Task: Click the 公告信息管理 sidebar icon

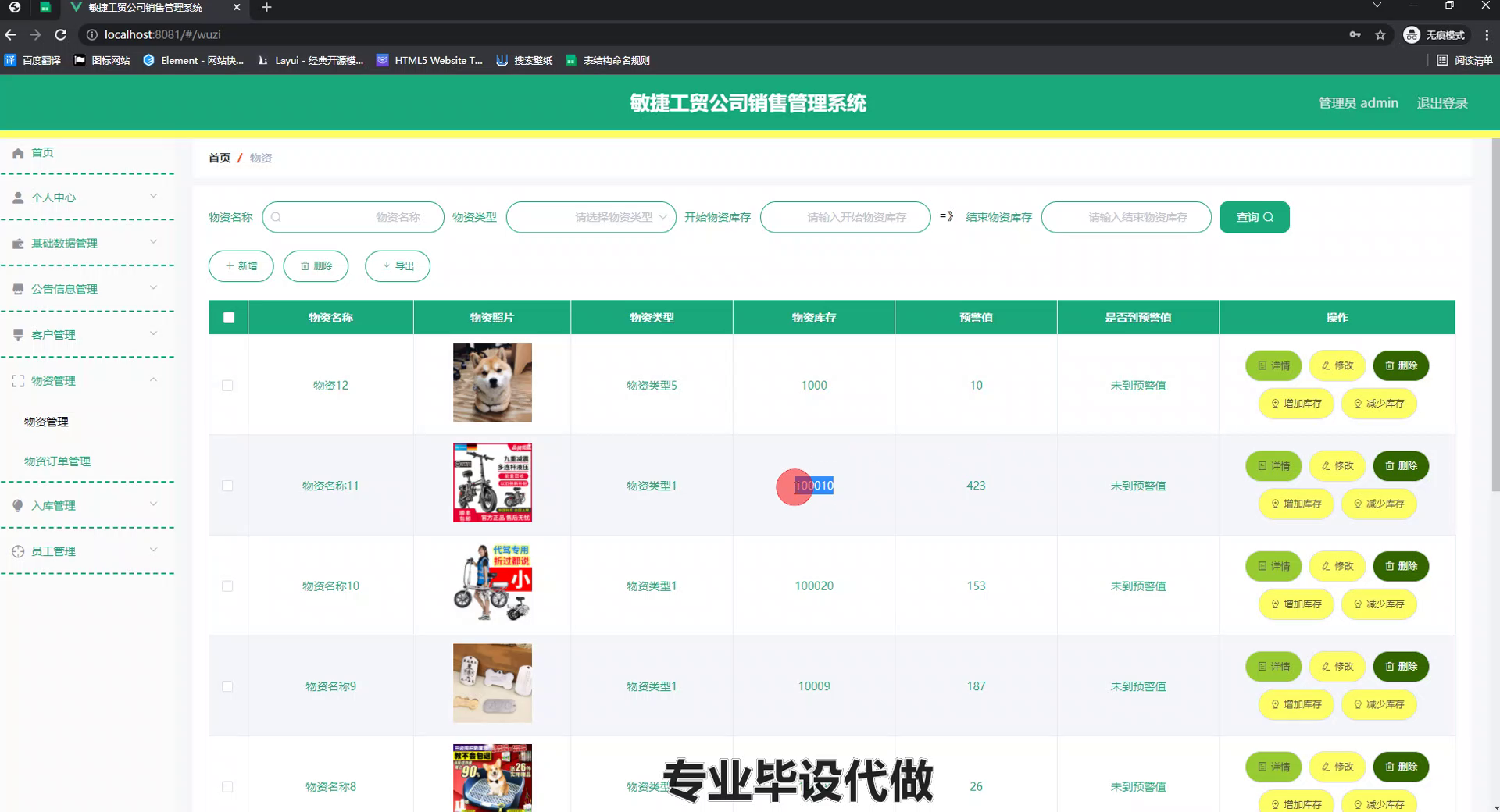Action: tap(18, 290)
